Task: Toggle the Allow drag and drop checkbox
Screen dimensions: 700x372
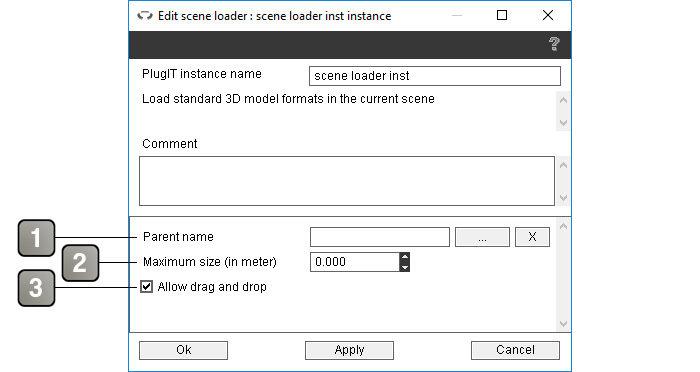Action: click(146, 286)
